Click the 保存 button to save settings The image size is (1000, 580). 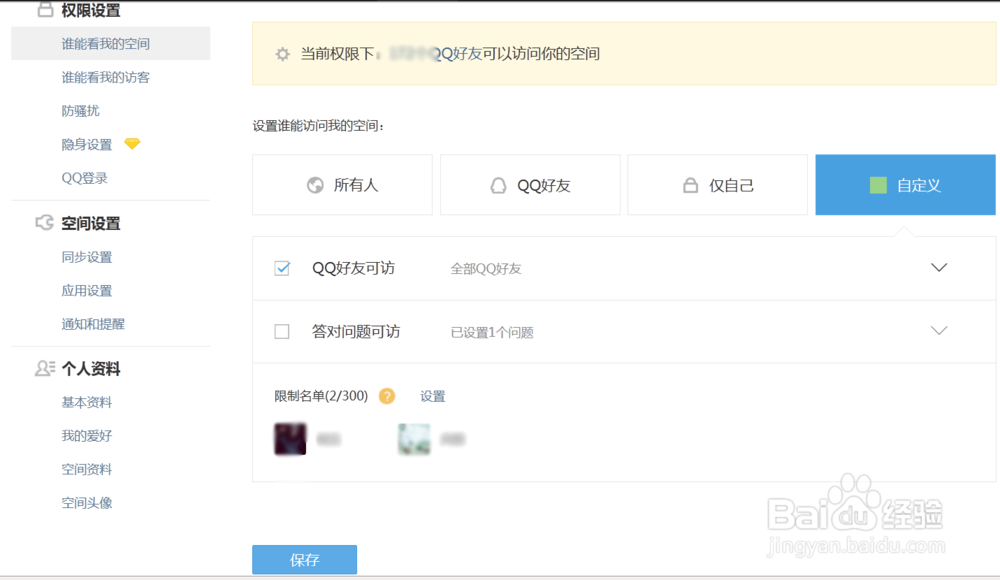point(304,559)
